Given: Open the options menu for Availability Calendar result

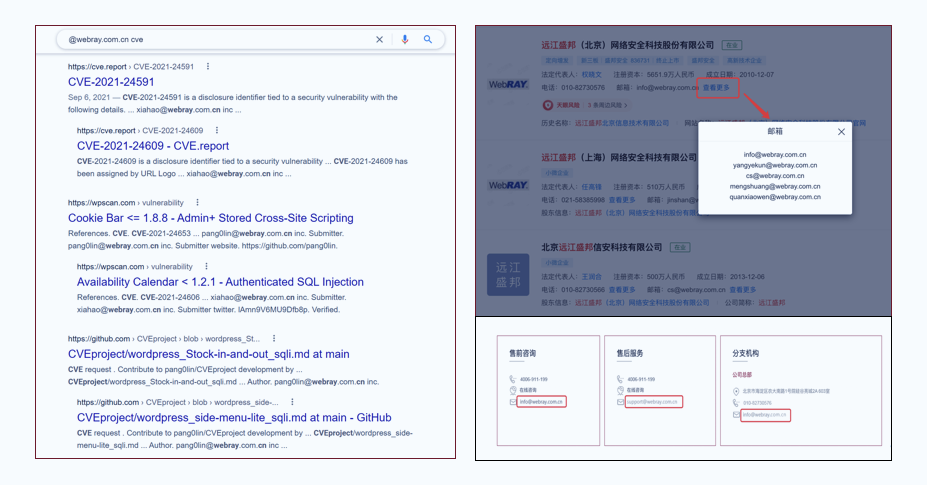Looking at the screenshot, I should [x=206, y=266].
